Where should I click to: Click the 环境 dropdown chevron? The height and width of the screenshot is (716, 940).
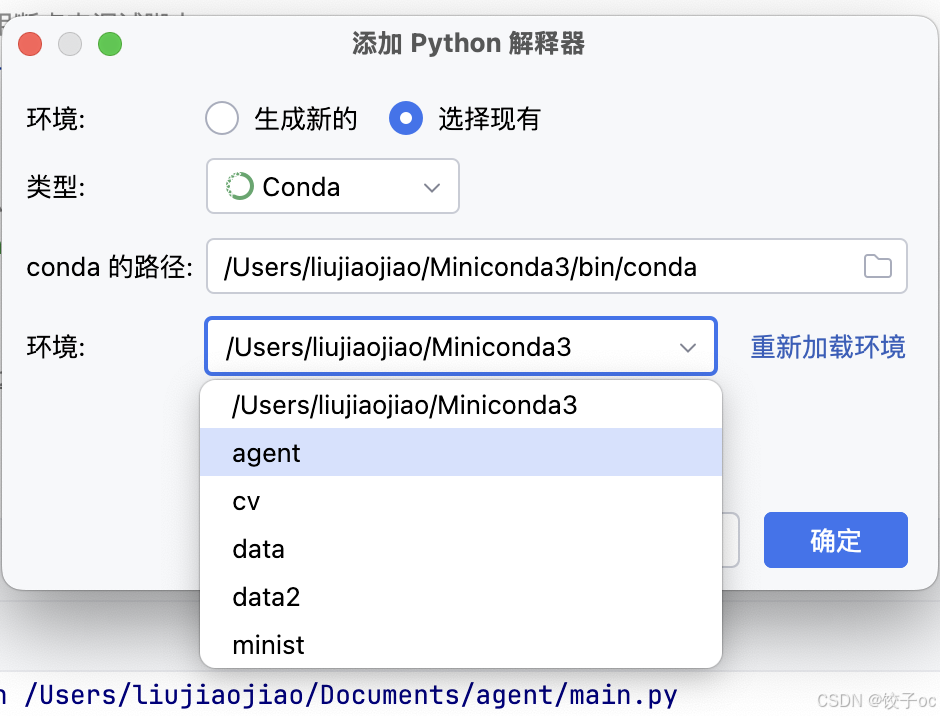coord(688,347)
